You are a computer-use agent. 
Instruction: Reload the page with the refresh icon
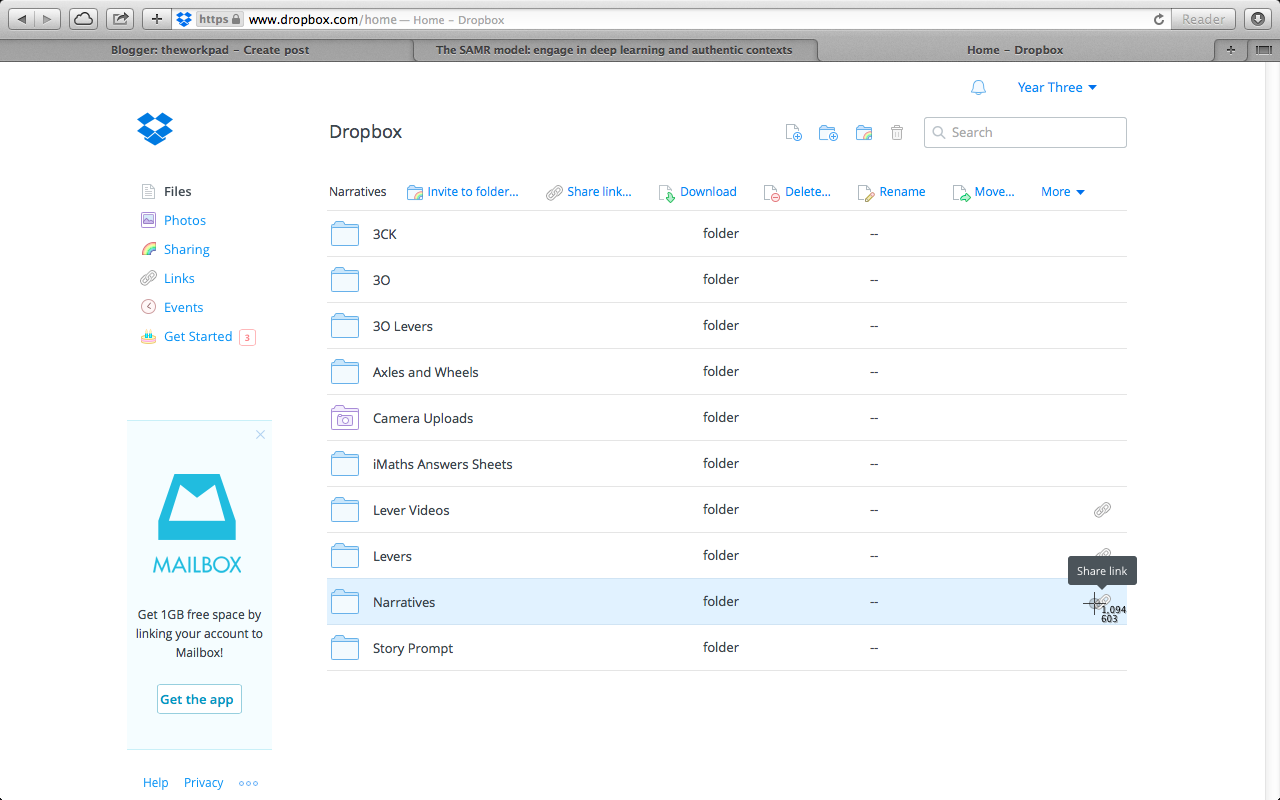pos(1159,19)
